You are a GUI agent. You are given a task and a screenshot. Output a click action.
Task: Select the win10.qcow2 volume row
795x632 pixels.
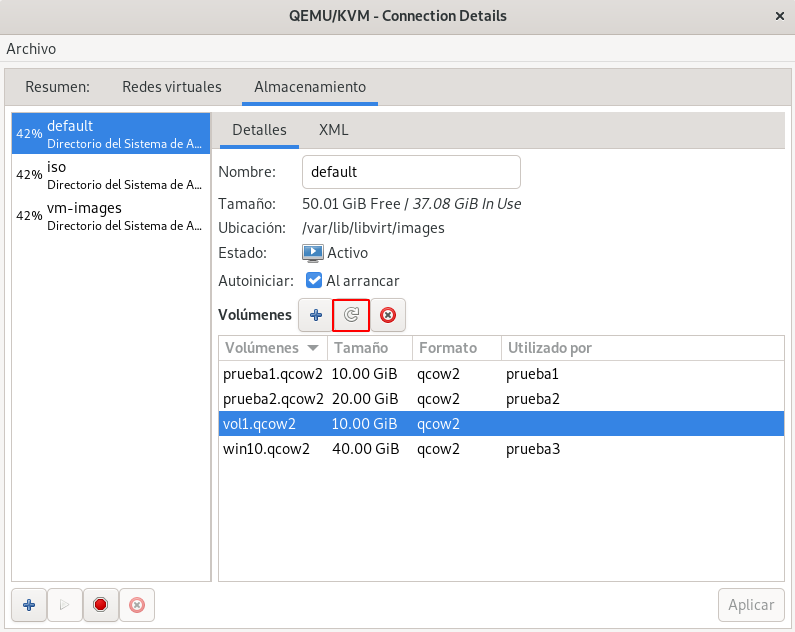(x=501, y=449)
